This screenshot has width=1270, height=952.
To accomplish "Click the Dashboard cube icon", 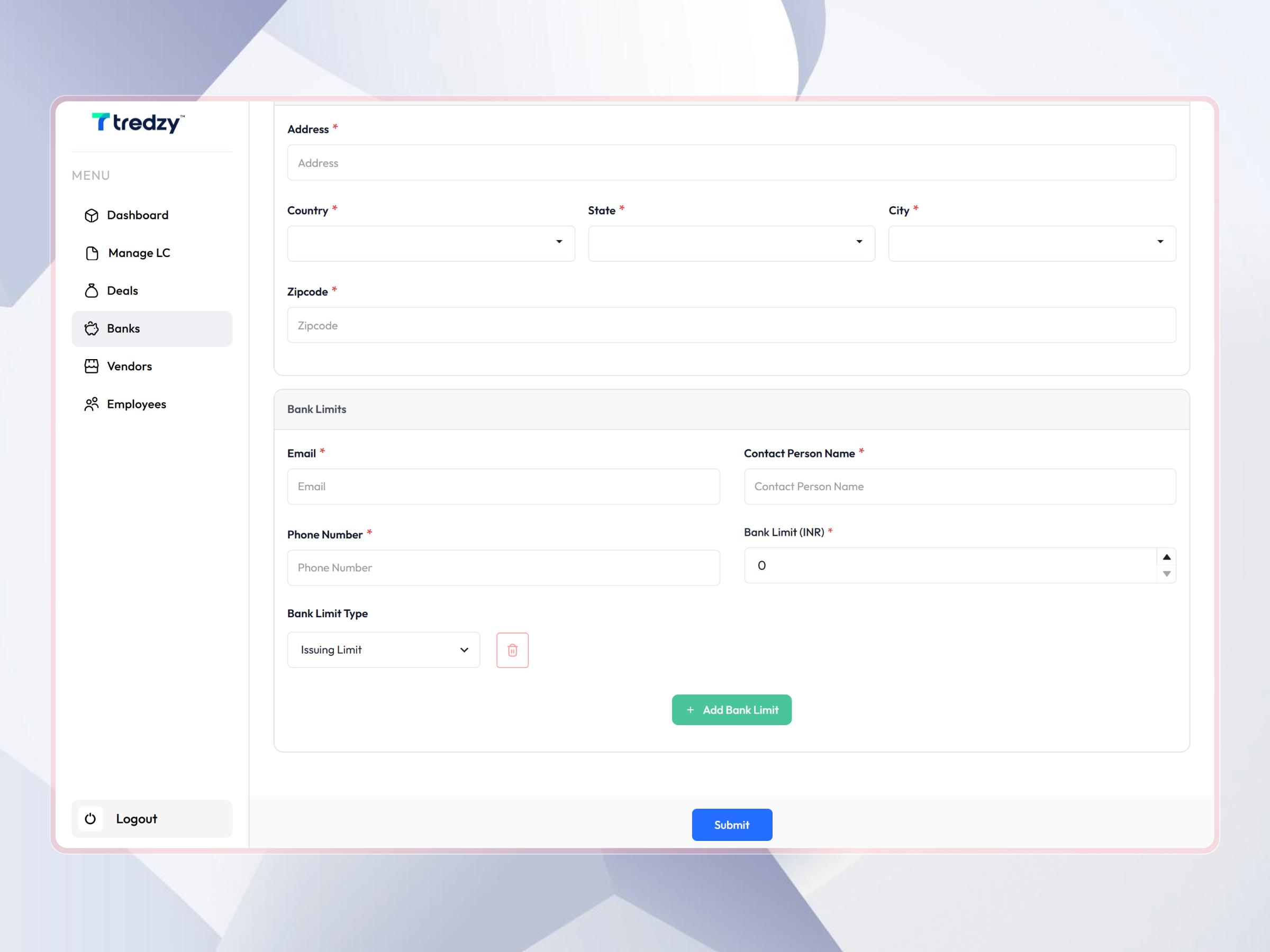I will click(x=92, y=215).
